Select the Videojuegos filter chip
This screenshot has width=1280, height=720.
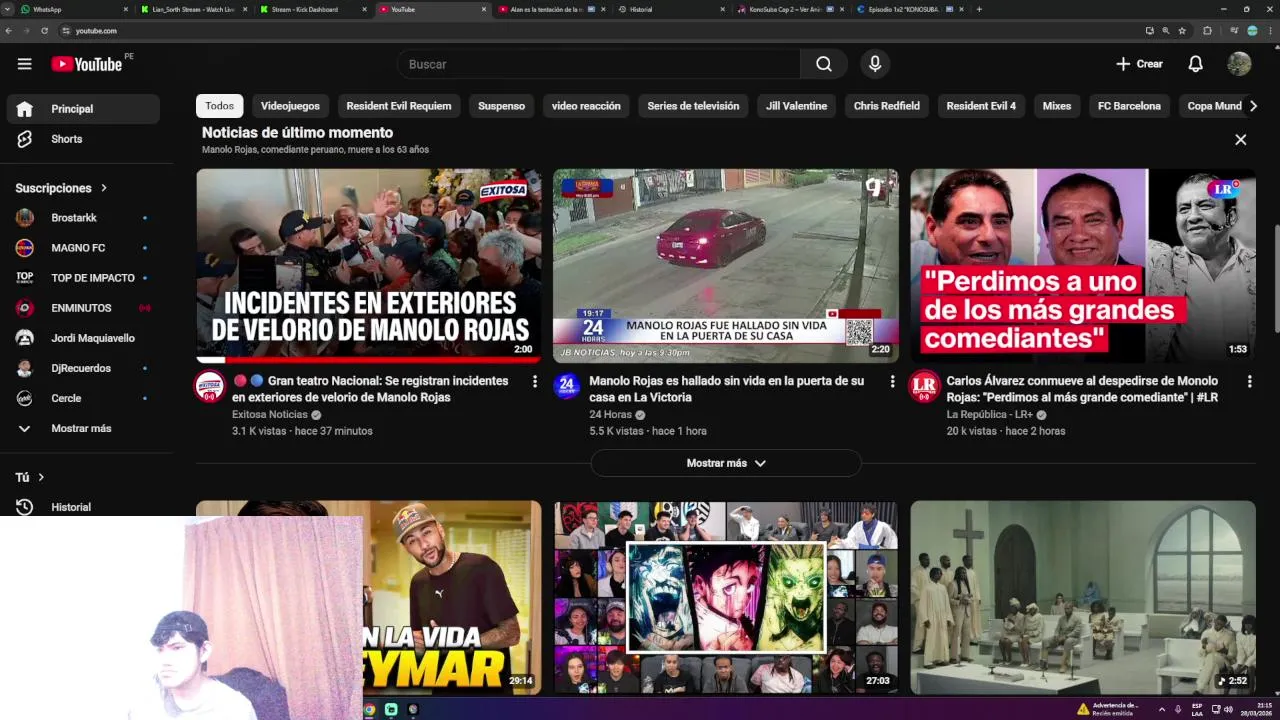[x=290, y=106]
